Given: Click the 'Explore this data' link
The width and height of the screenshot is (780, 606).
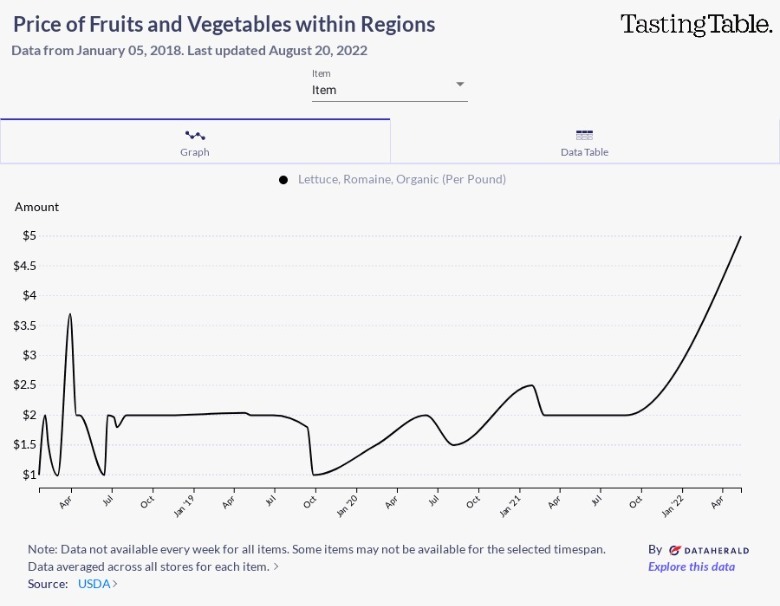Looking at the screenshot, I should point(691,567).
